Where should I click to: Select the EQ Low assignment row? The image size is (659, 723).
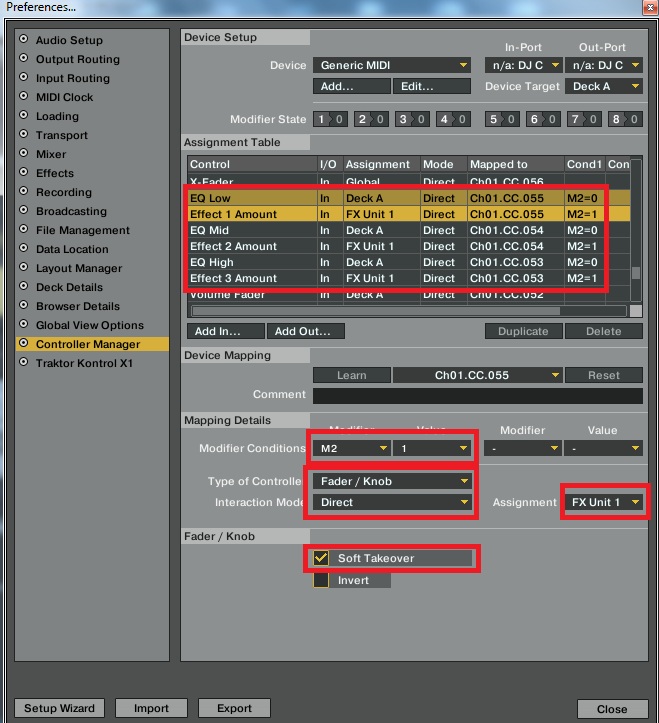(x=409, y=198)
